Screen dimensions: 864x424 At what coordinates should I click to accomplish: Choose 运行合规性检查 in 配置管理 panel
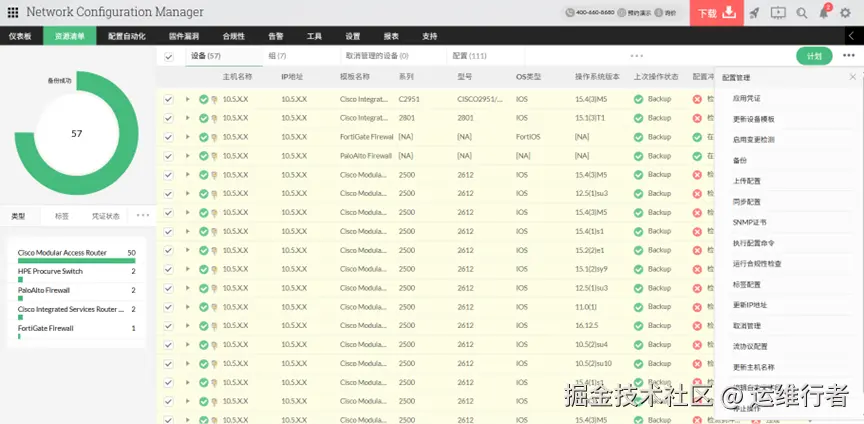(757, 264)
